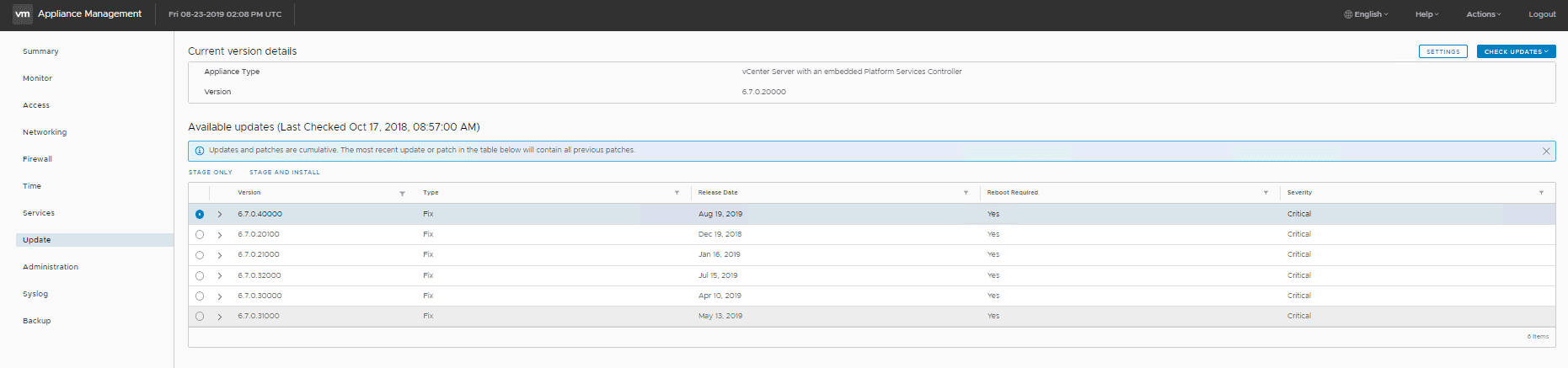
Task: Open the Backup section
Action: pyautogui.click(x=37, y=321)
